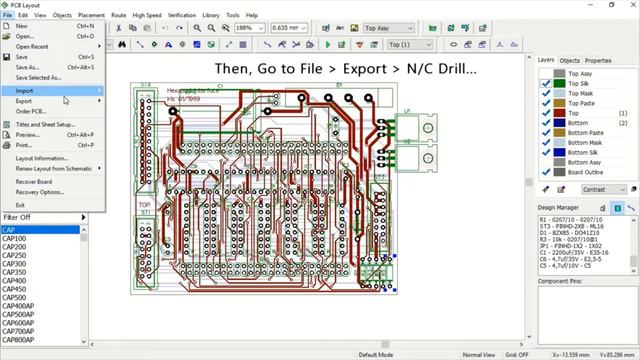This screenshot has width=640, height=360.
Task: Click the green Top Silk color swatch
Action: (x=559, y=83)
